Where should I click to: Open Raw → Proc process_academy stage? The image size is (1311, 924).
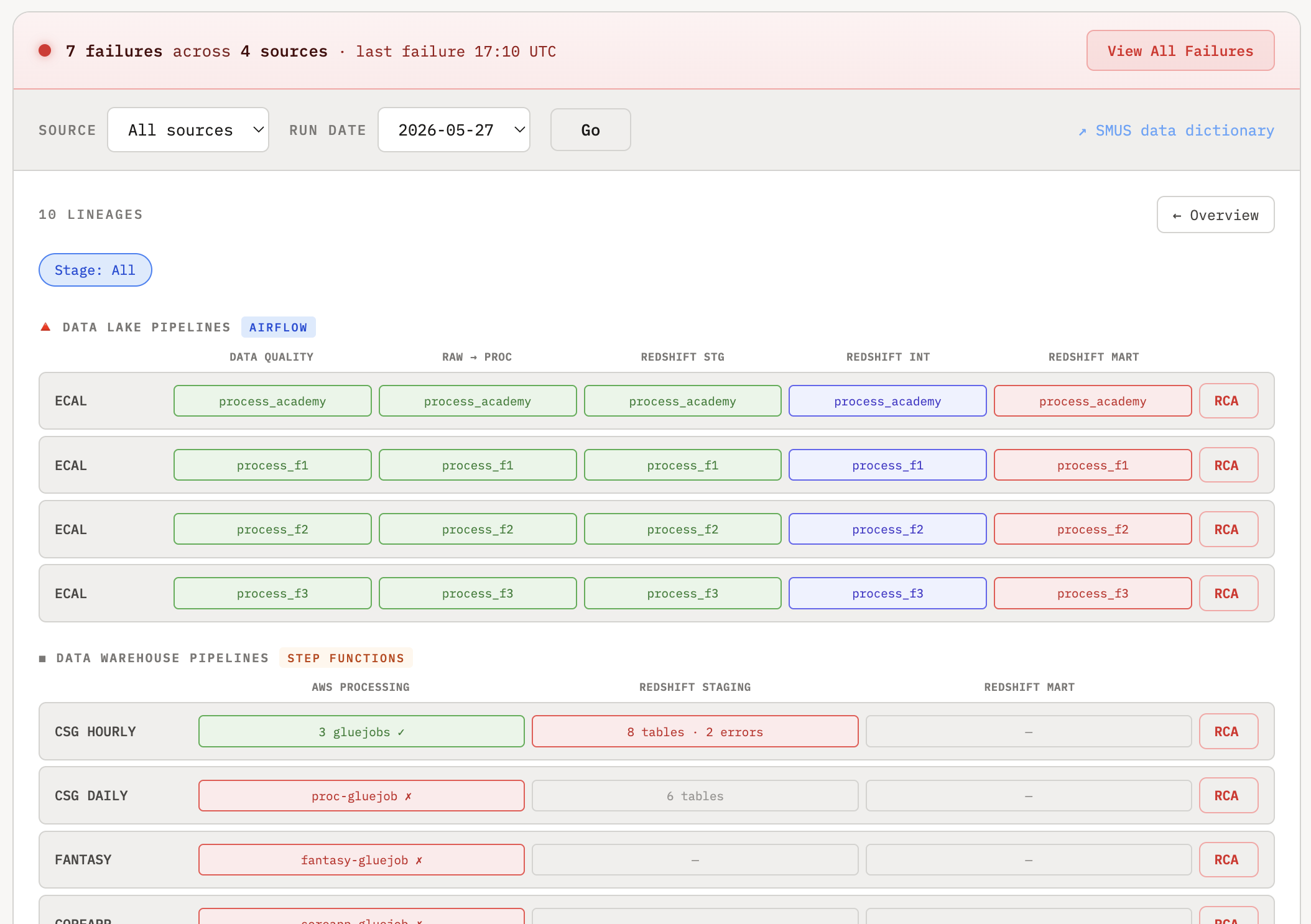click(478, 401)
